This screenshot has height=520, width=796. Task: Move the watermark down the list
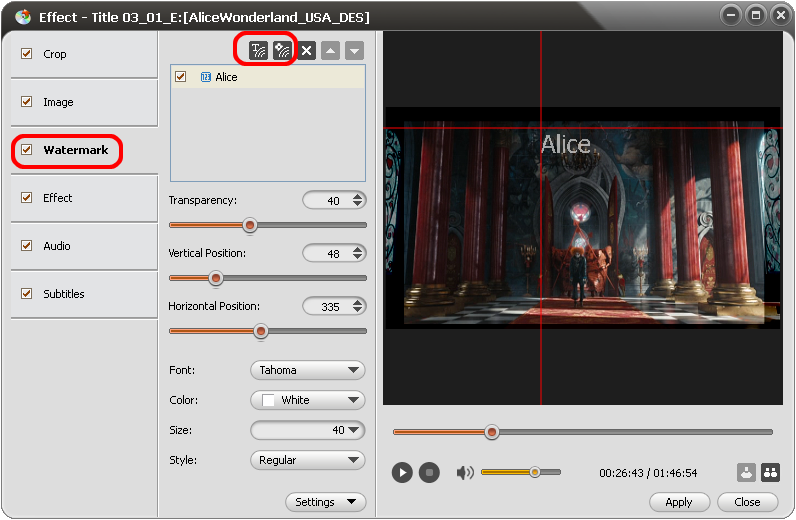point(354,50)
